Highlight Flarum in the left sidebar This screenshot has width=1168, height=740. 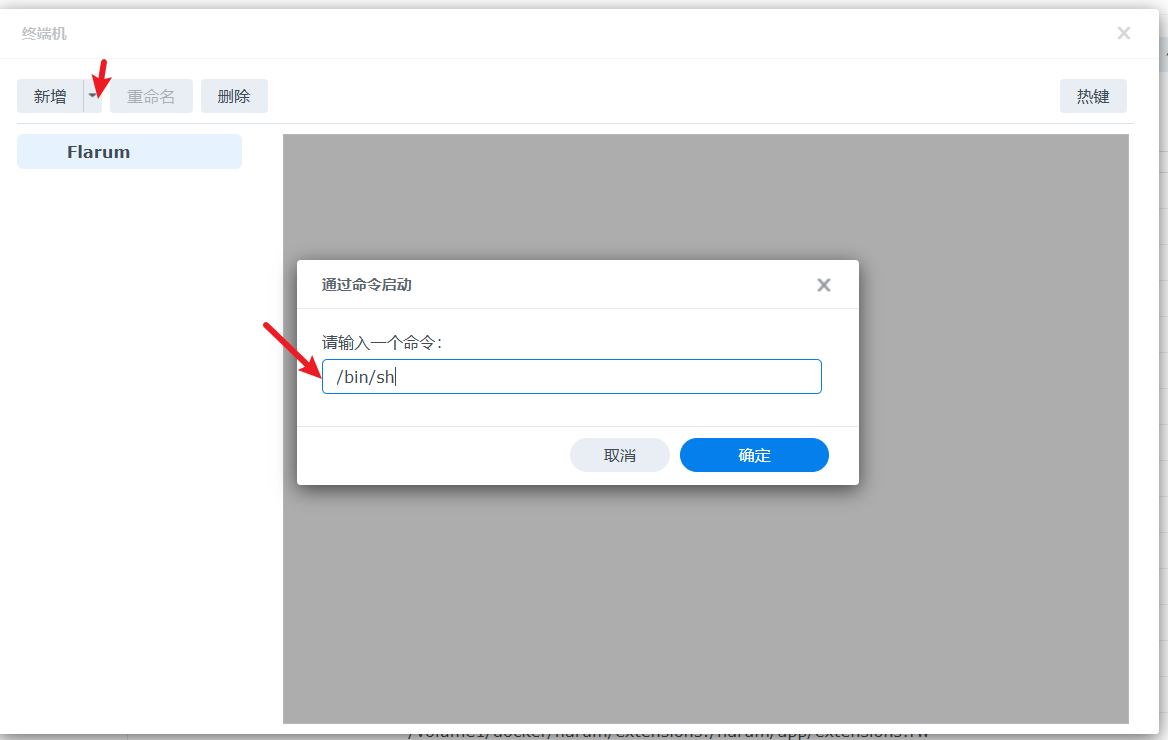(128, 151)
